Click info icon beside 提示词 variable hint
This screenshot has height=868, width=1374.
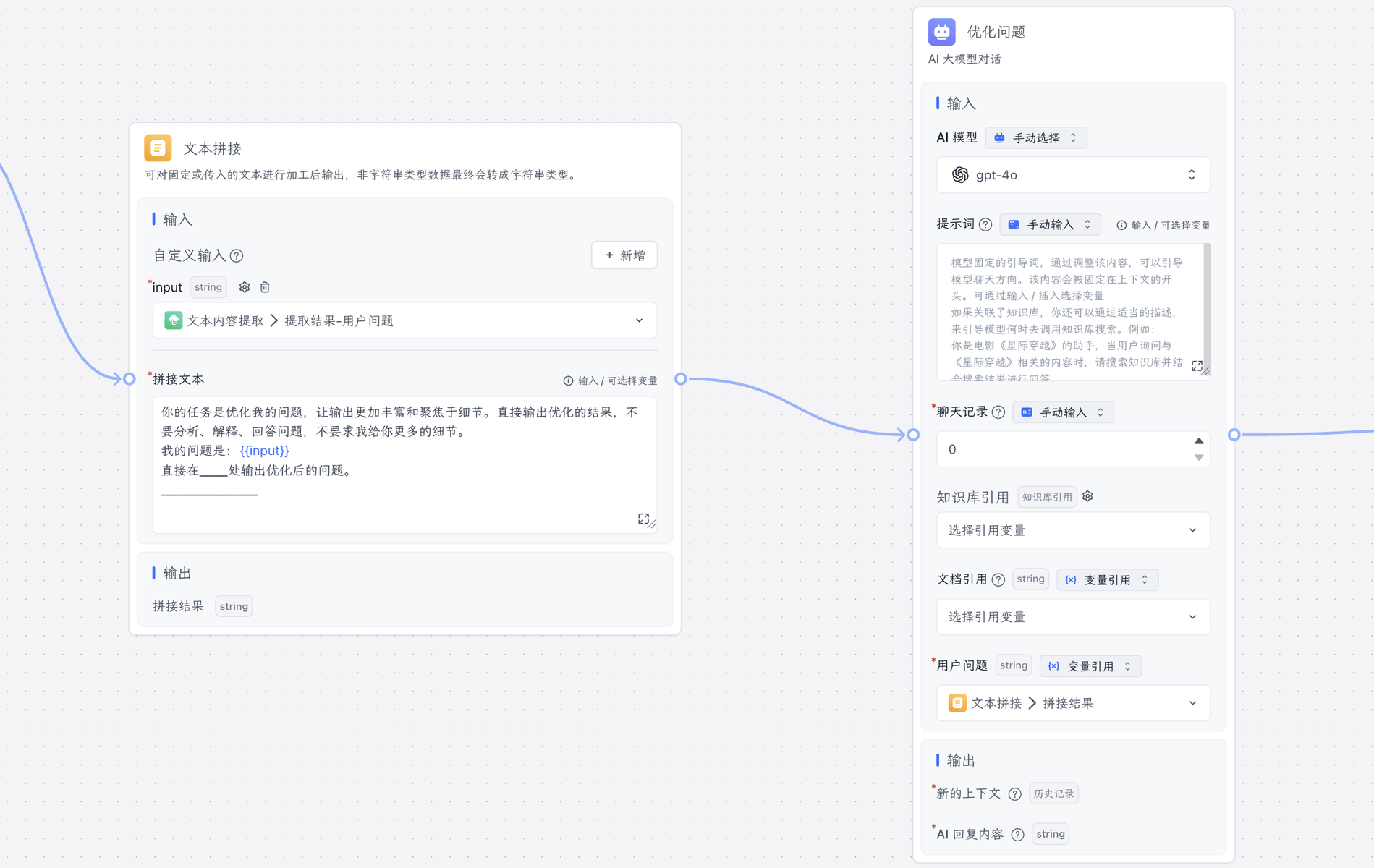coord(1121,225)
